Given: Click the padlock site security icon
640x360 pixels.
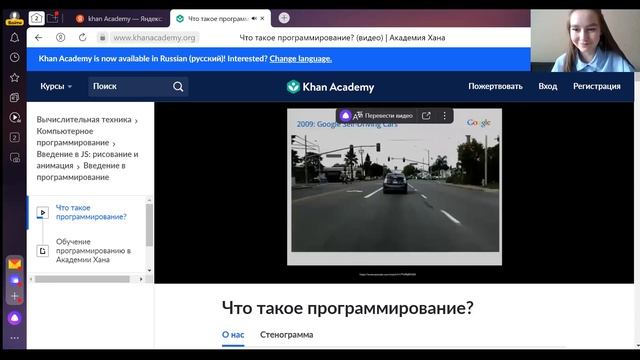Looking at the screenshot, I should pos(102,38).
